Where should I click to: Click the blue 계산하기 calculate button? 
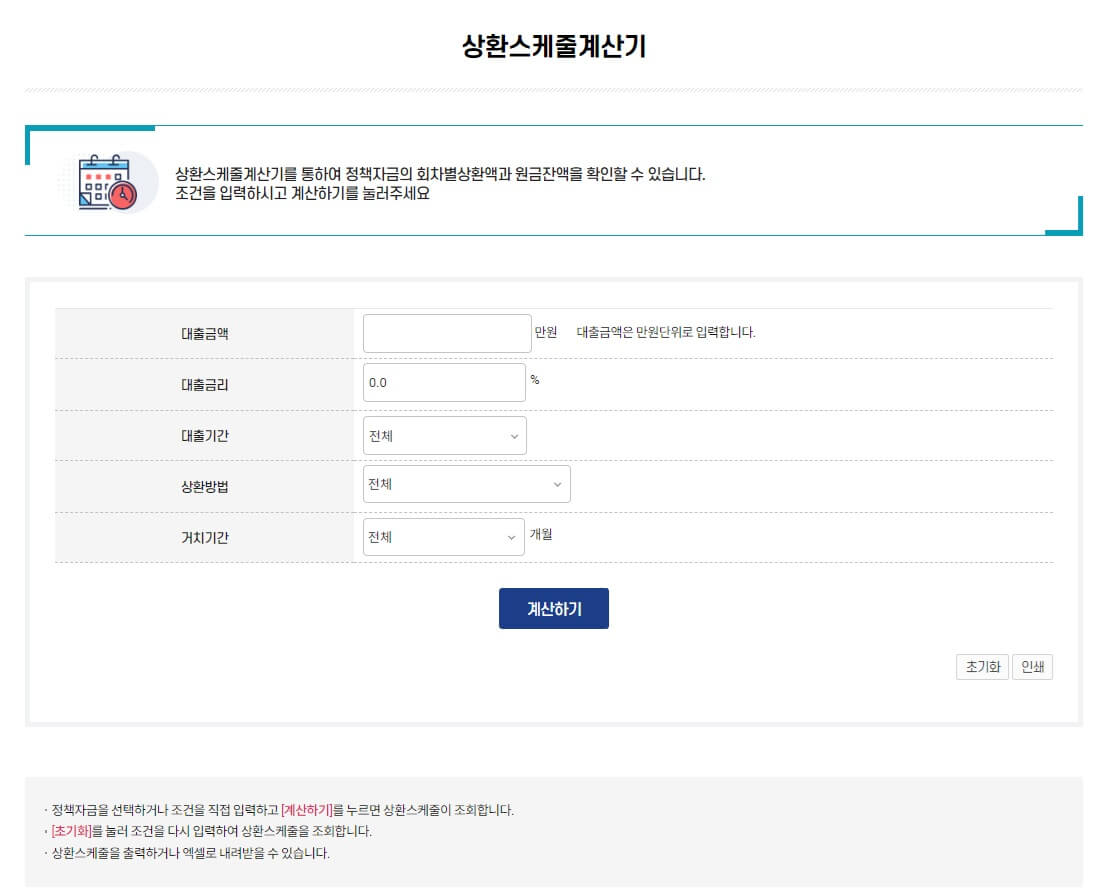pyautogui.click(x=554, y=609)
